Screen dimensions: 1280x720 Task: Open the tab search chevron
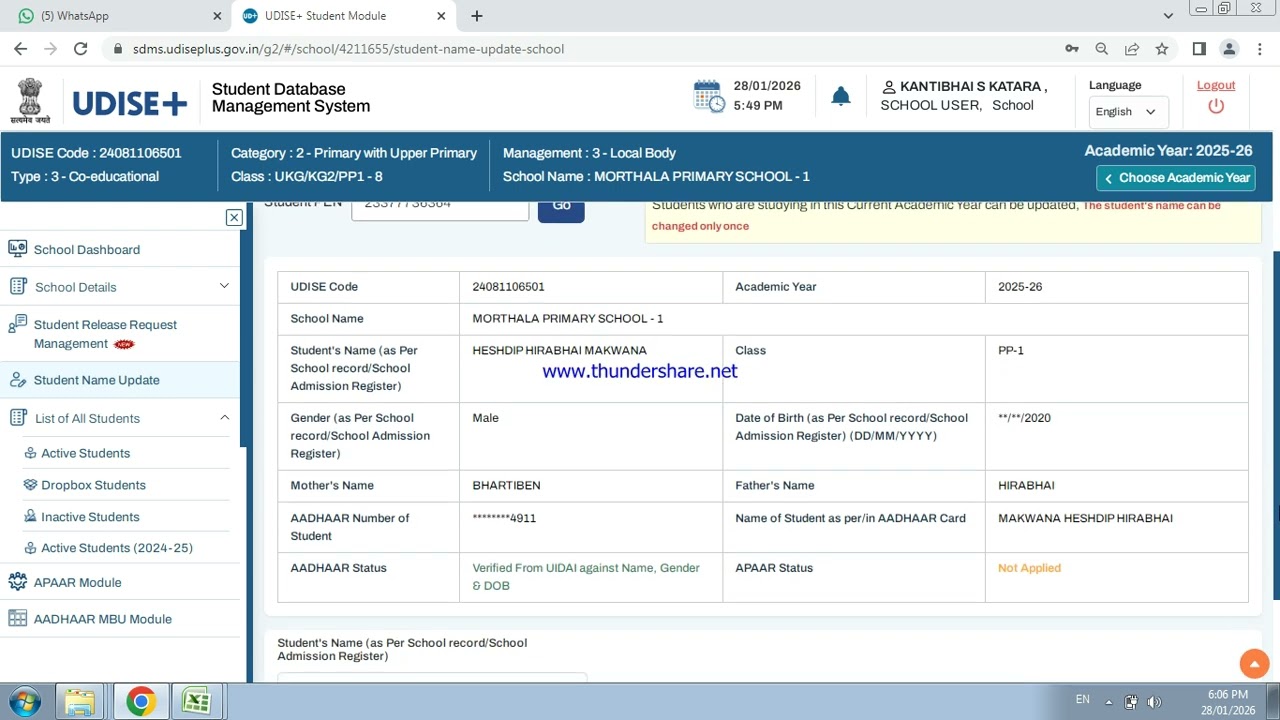tap(1168, 16)
